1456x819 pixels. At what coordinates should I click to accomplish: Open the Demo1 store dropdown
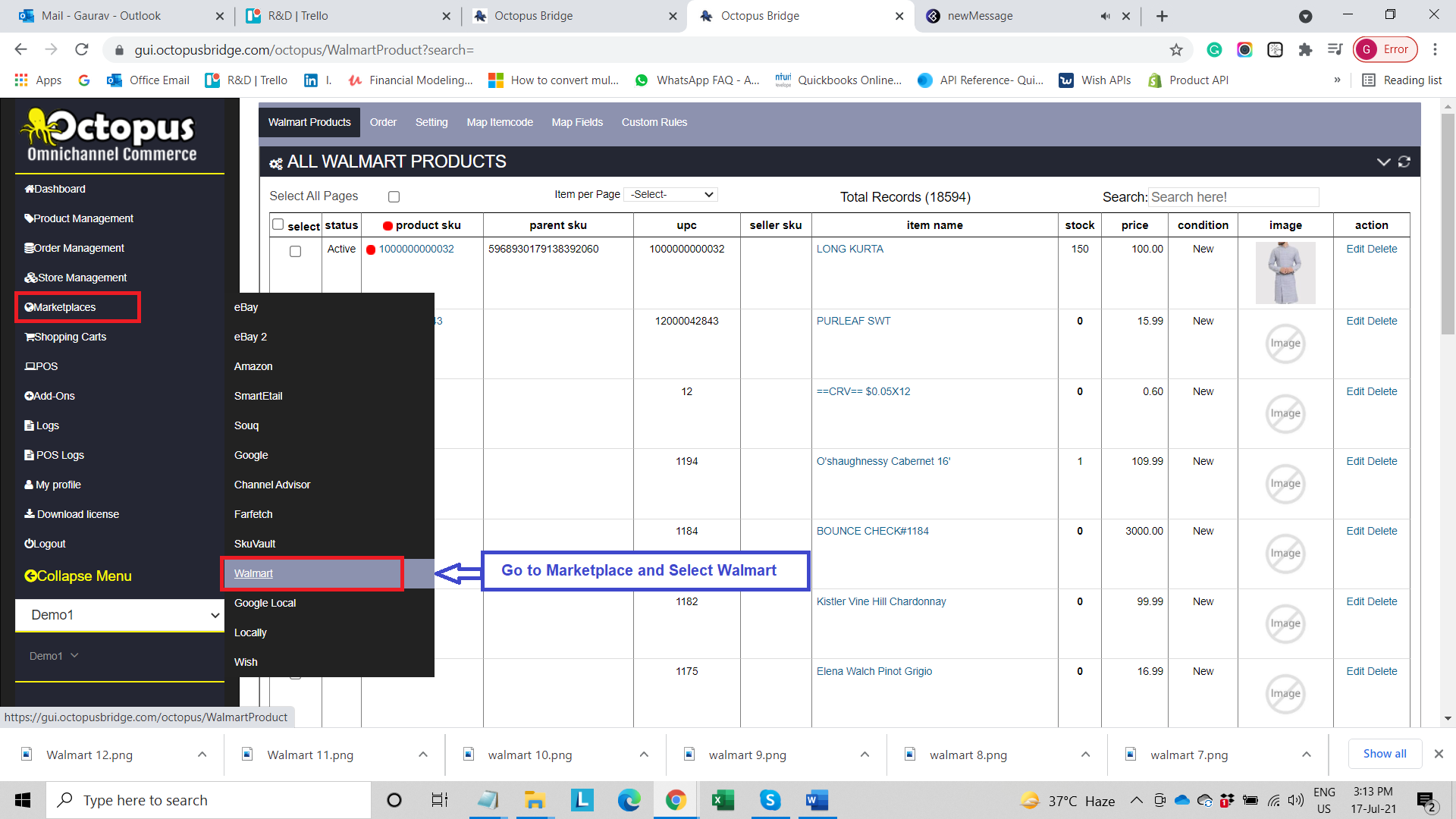[x=119, y=615]
